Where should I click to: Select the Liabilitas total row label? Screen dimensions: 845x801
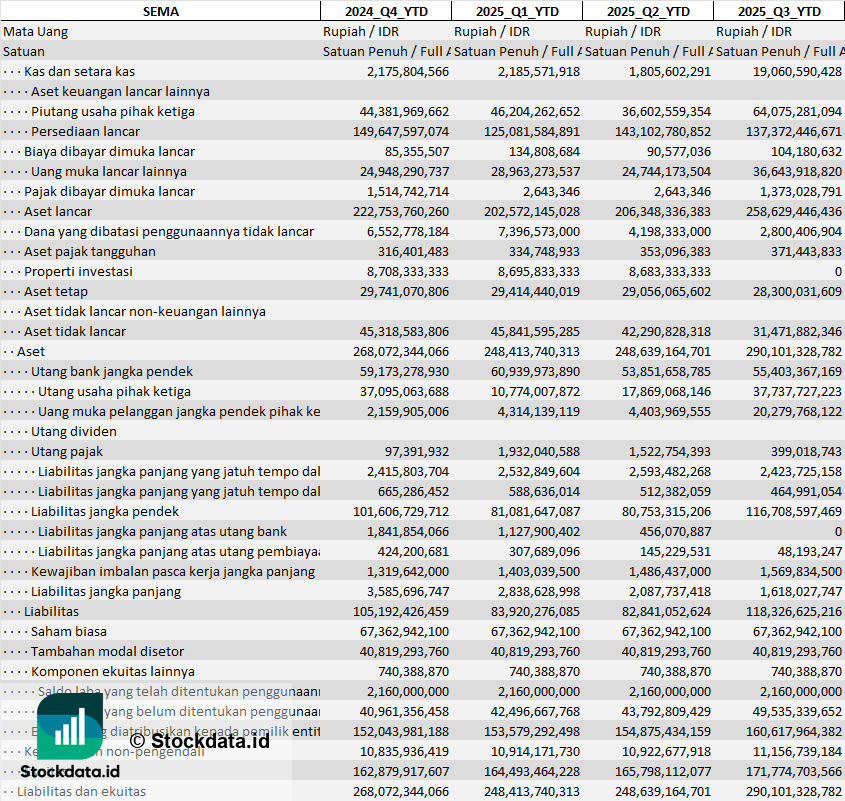[x=51, y=610]
